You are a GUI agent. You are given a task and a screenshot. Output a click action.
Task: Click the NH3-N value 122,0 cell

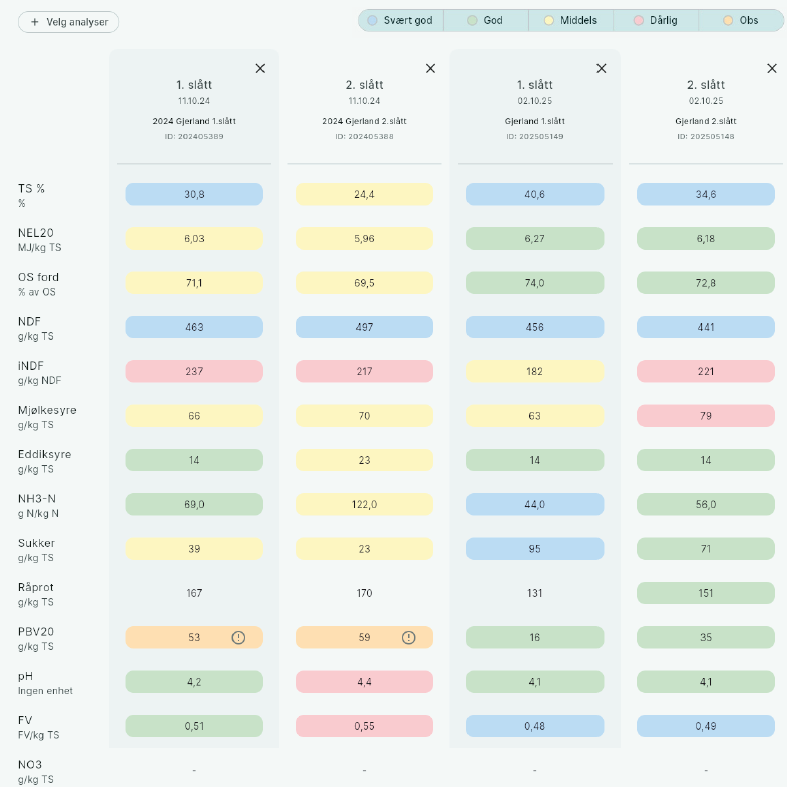(364, 504)
